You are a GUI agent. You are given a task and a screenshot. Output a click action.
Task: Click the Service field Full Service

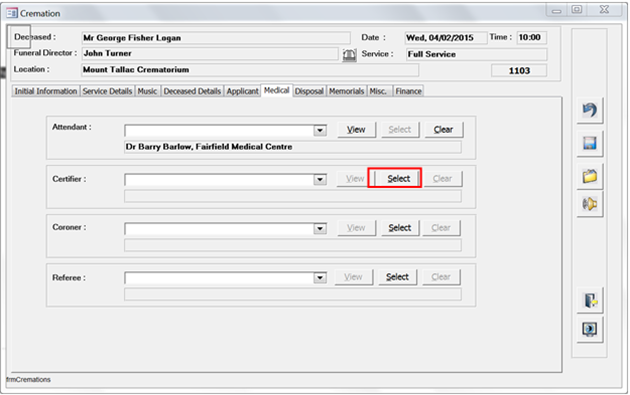(x=476, y=54)
